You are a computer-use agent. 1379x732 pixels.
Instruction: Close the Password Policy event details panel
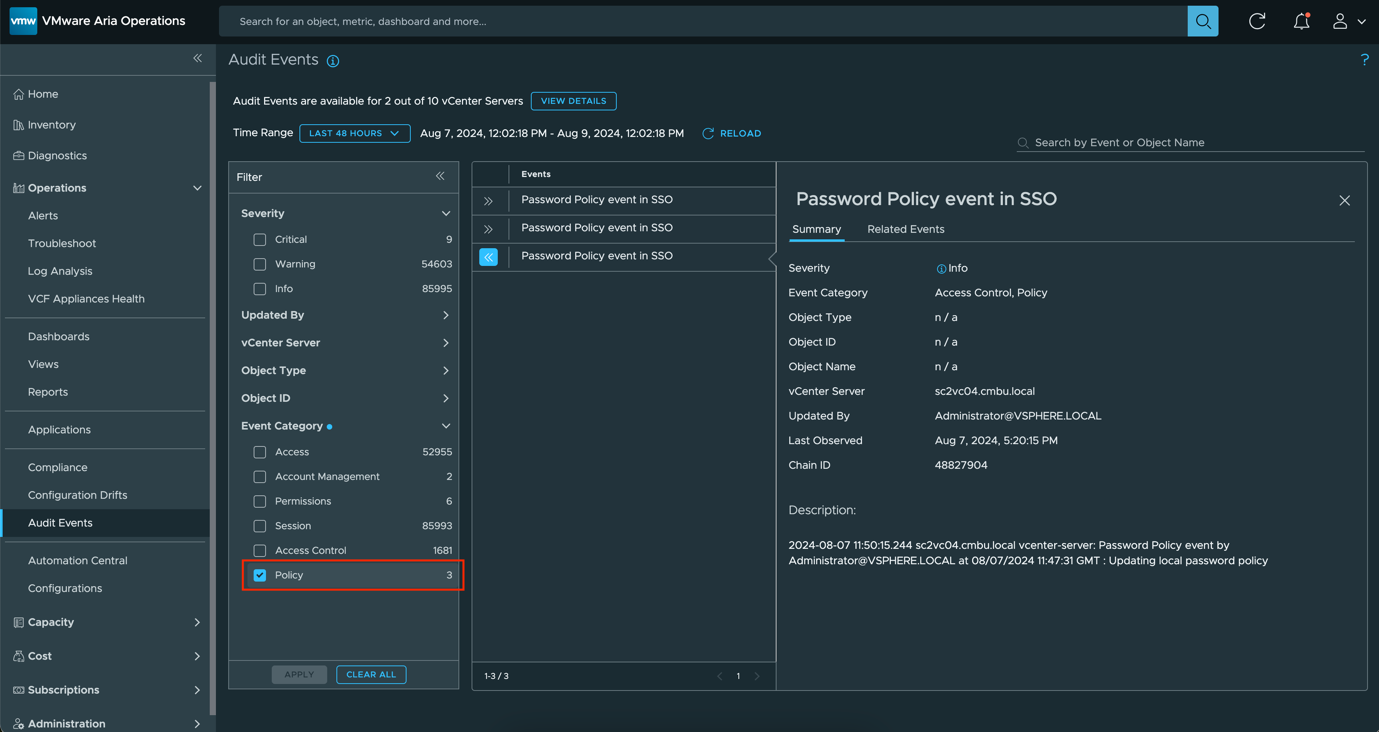[1344, 201]
